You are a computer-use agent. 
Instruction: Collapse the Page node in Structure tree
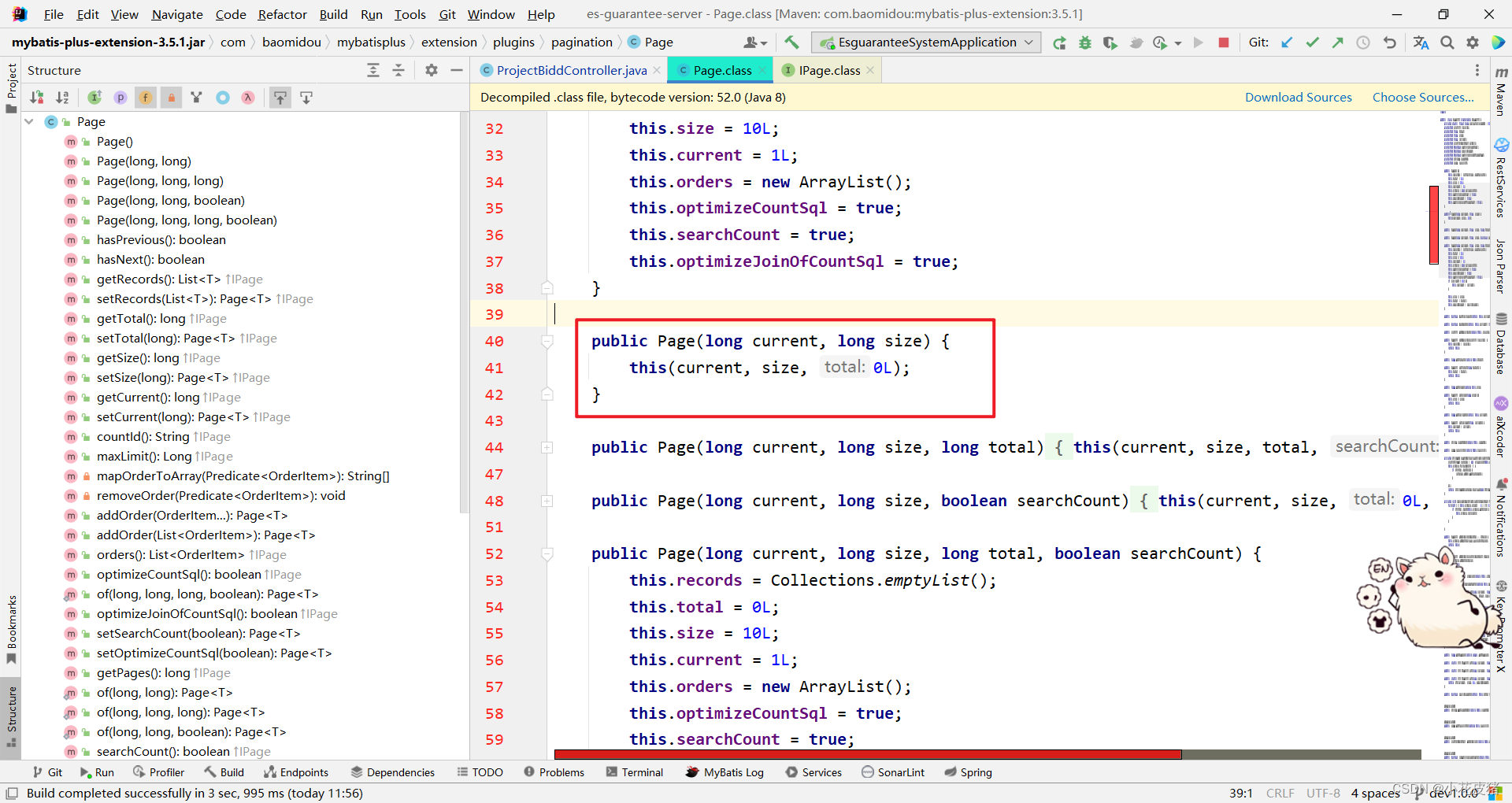point(29,121)
